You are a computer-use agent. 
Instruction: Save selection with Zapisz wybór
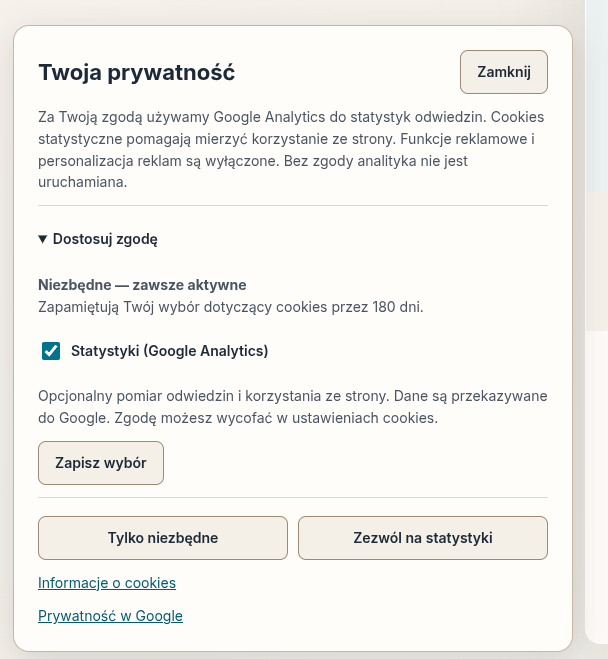tap(101, 463)
